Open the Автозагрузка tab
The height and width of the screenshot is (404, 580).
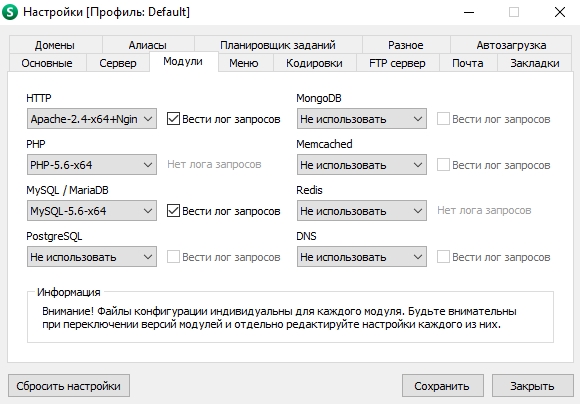click(x=511, y=45)
